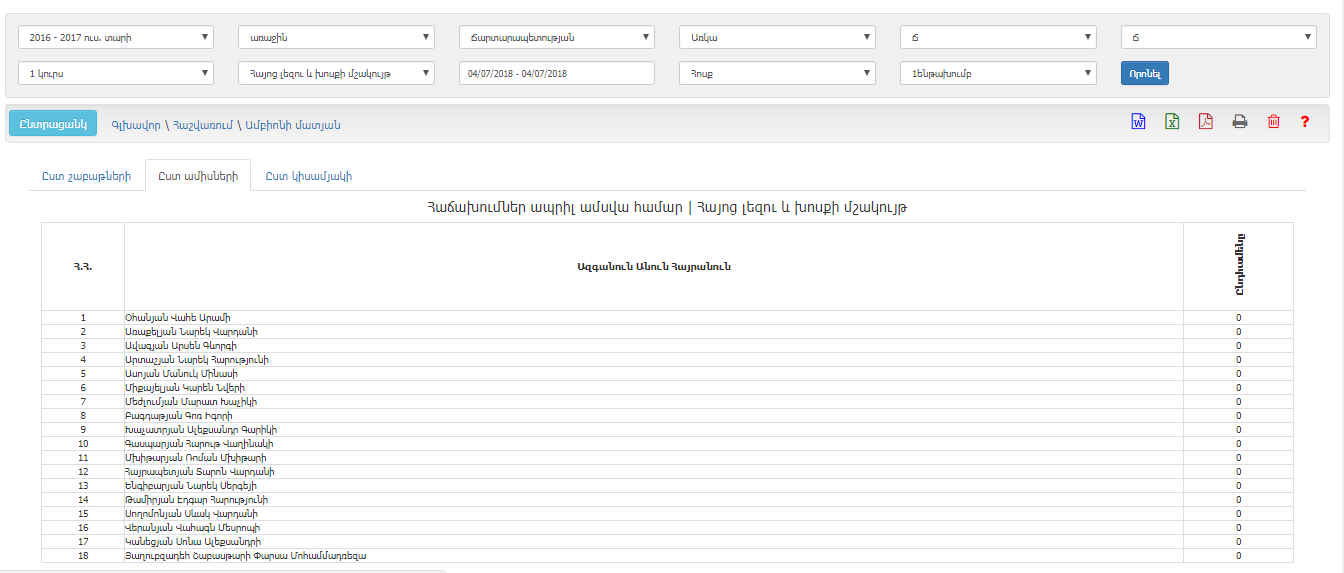The width and height of the screenshot is (1344, 573).
Task: Click the red trash delete icon
Action: [1273, 122]
